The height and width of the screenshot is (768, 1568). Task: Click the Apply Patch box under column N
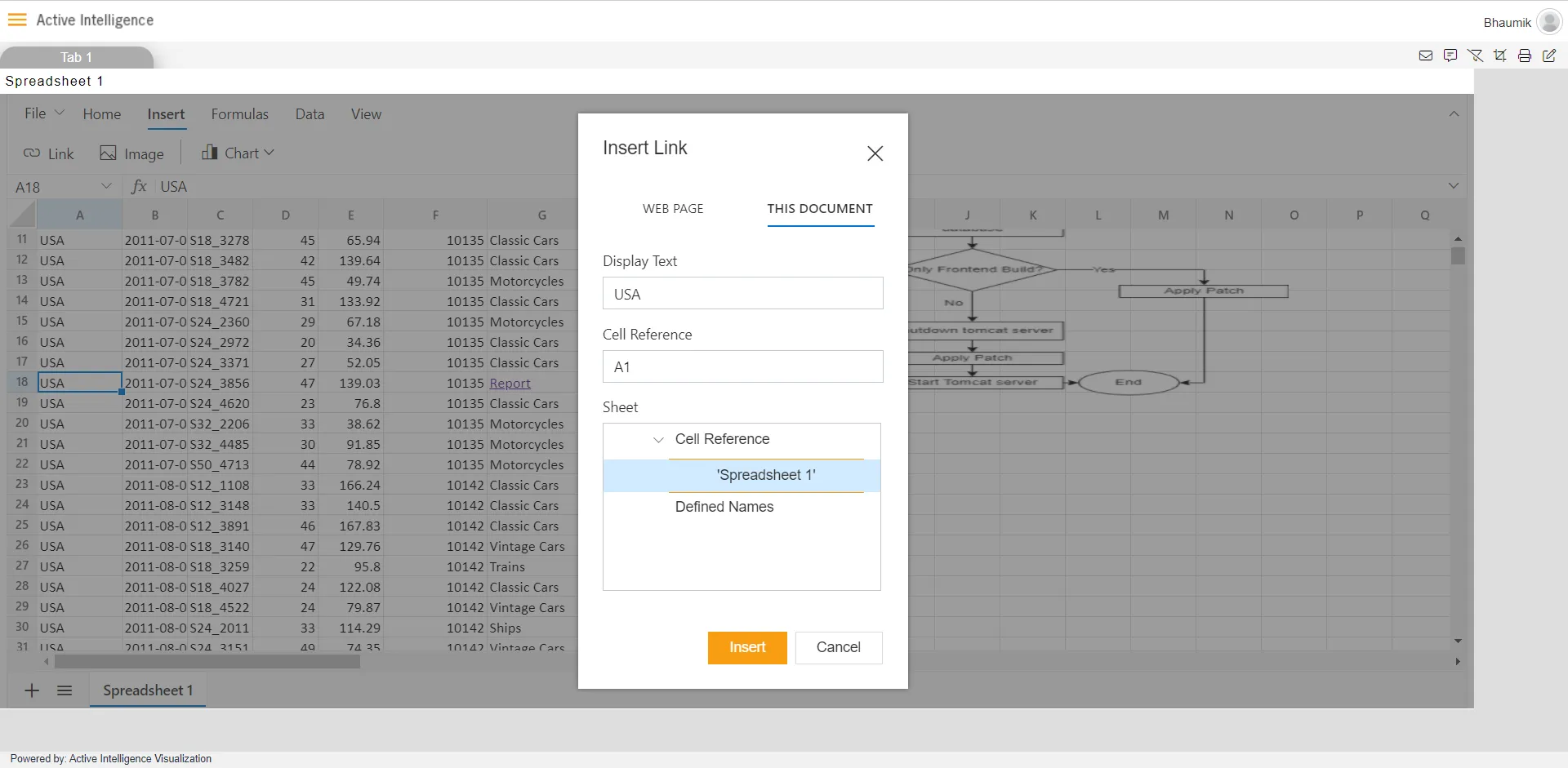[x=1203, y=291]
